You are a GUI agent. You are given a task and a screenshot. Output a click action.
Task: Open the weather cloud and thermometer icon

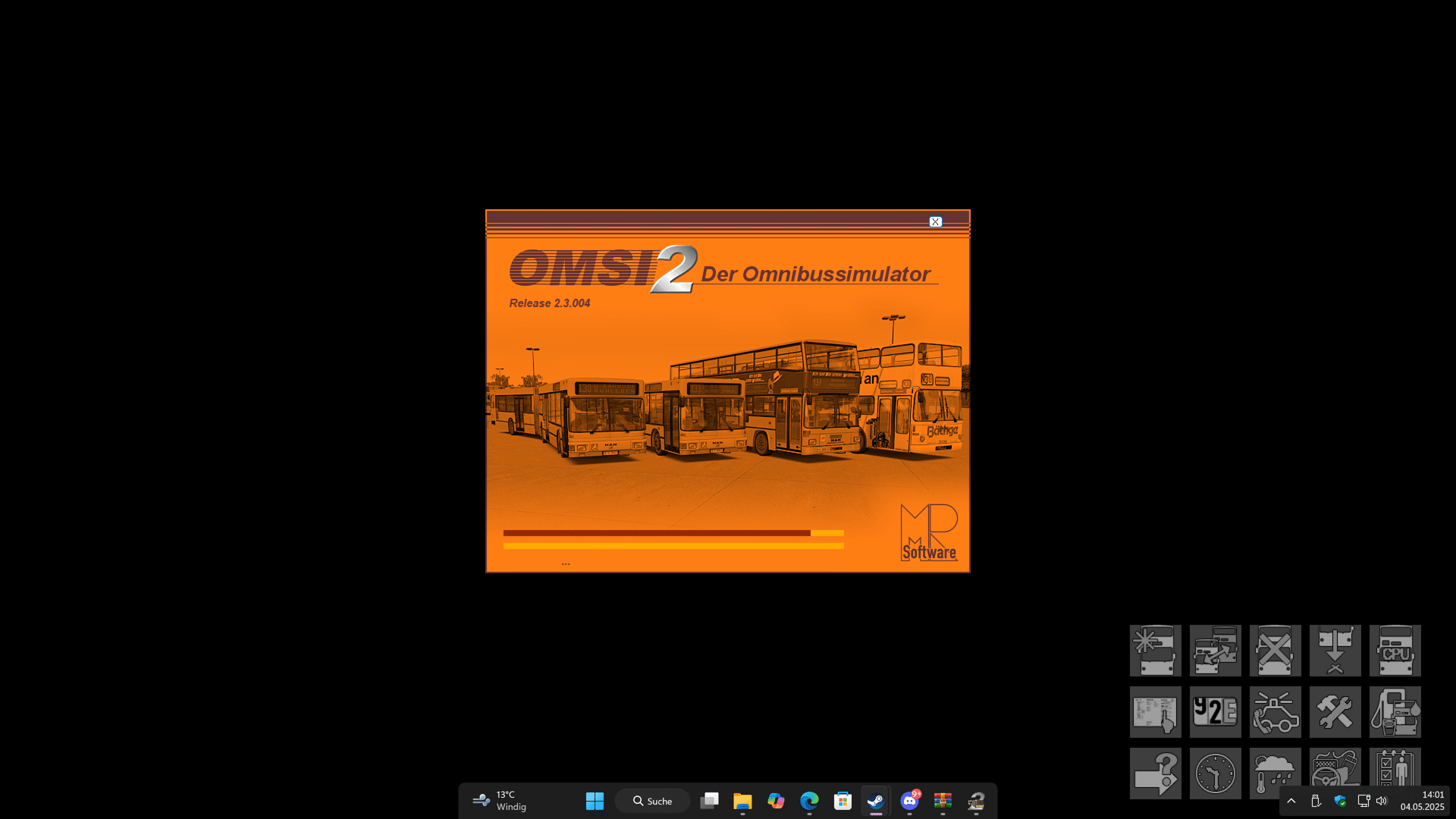(x=1275, y=772)
